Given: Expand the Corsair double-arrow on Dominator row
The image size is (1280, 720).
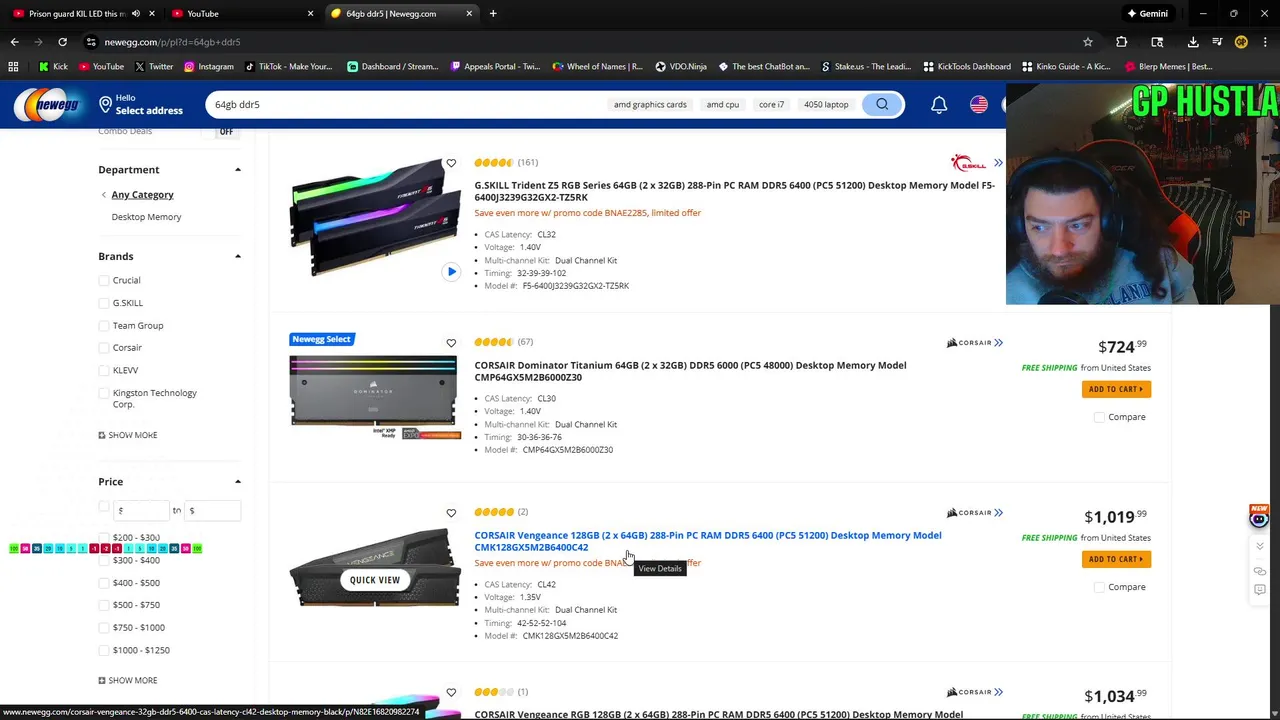Looking at the screenshot, I should tap(998, 343).
